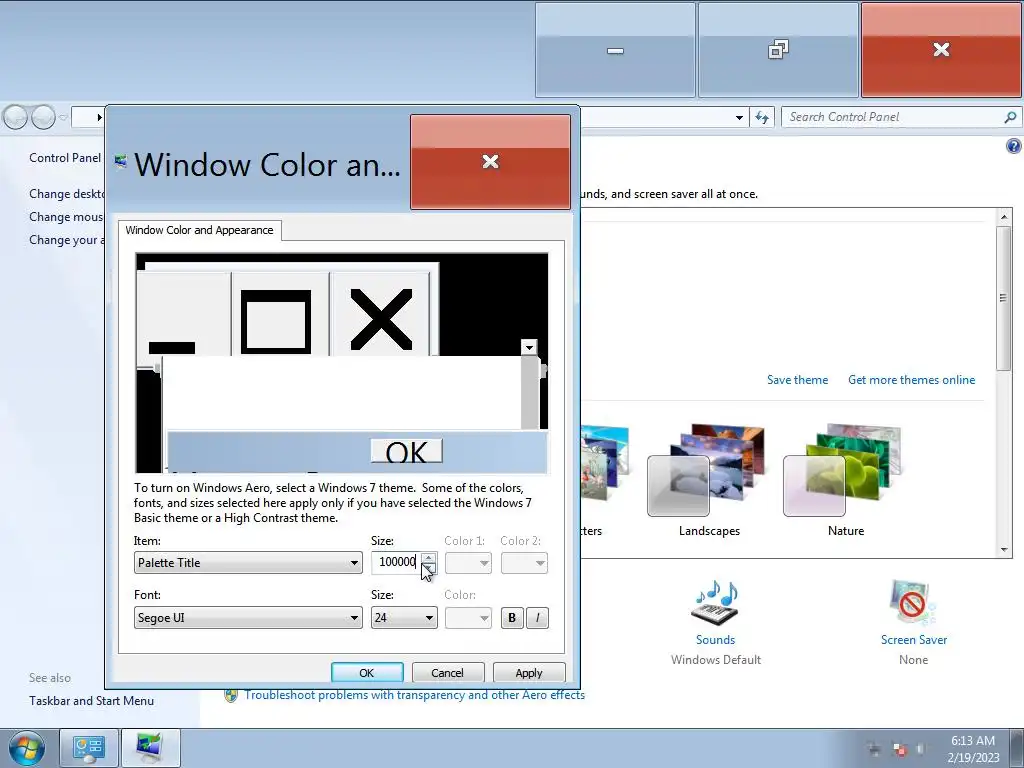
Task: Click the Action Center flag tray icon
Action: (x=899, y=749)
